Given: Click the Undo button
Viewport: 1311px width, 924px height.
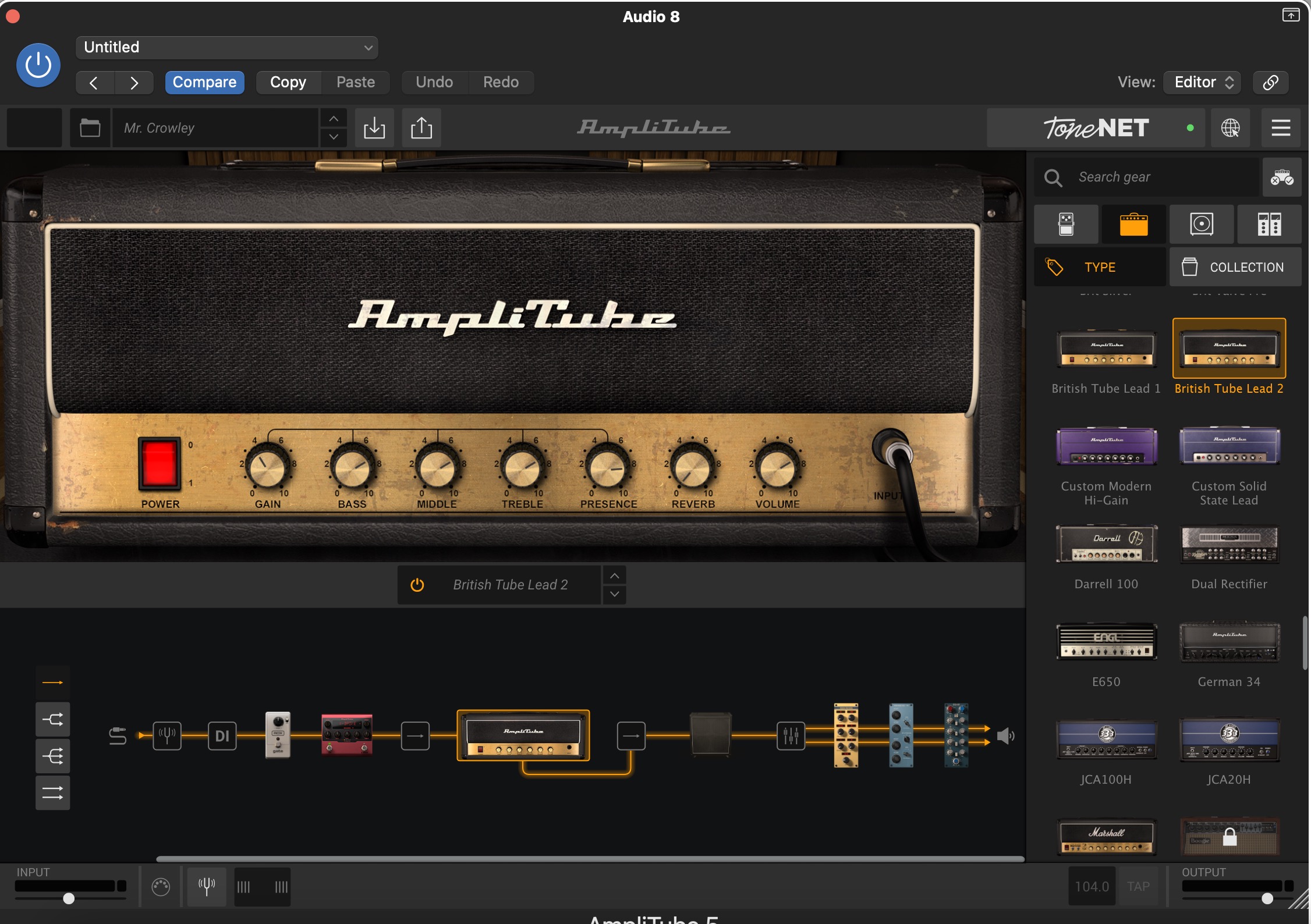Looking at the screenshot, I should pos(434,82).
